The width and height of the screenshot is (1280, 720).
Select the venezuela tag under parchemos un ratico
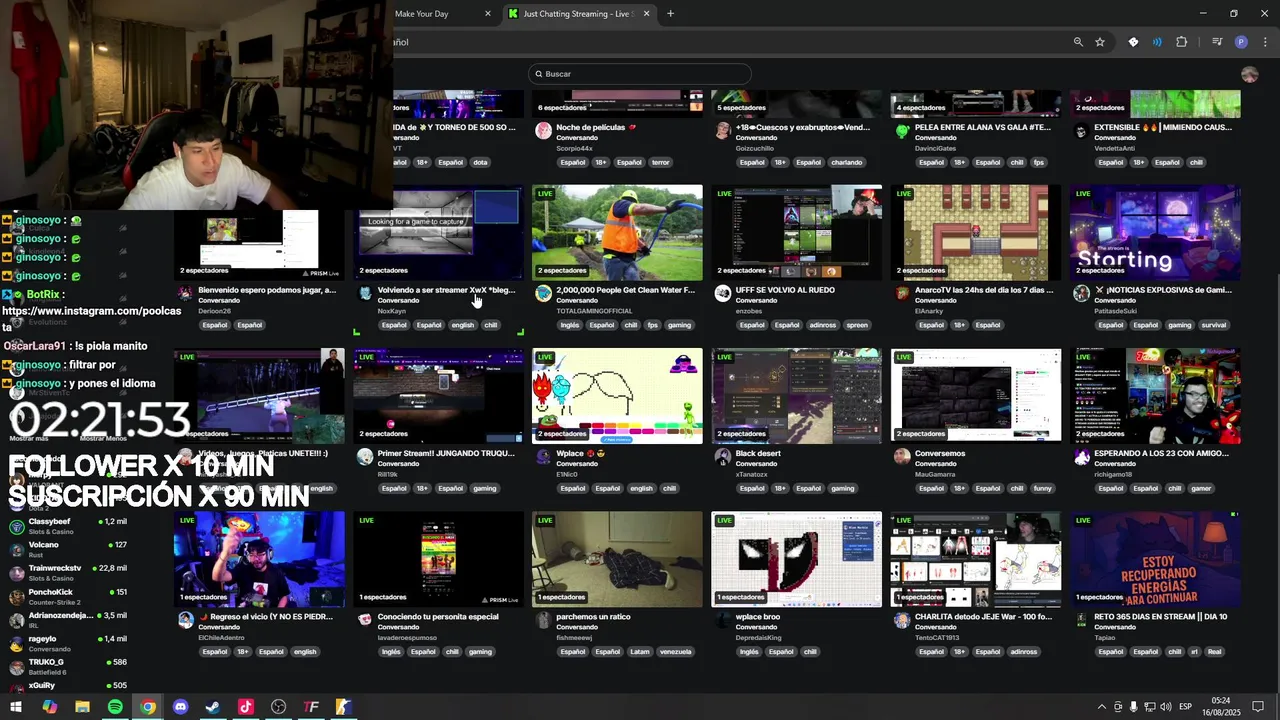coord(676,652)
